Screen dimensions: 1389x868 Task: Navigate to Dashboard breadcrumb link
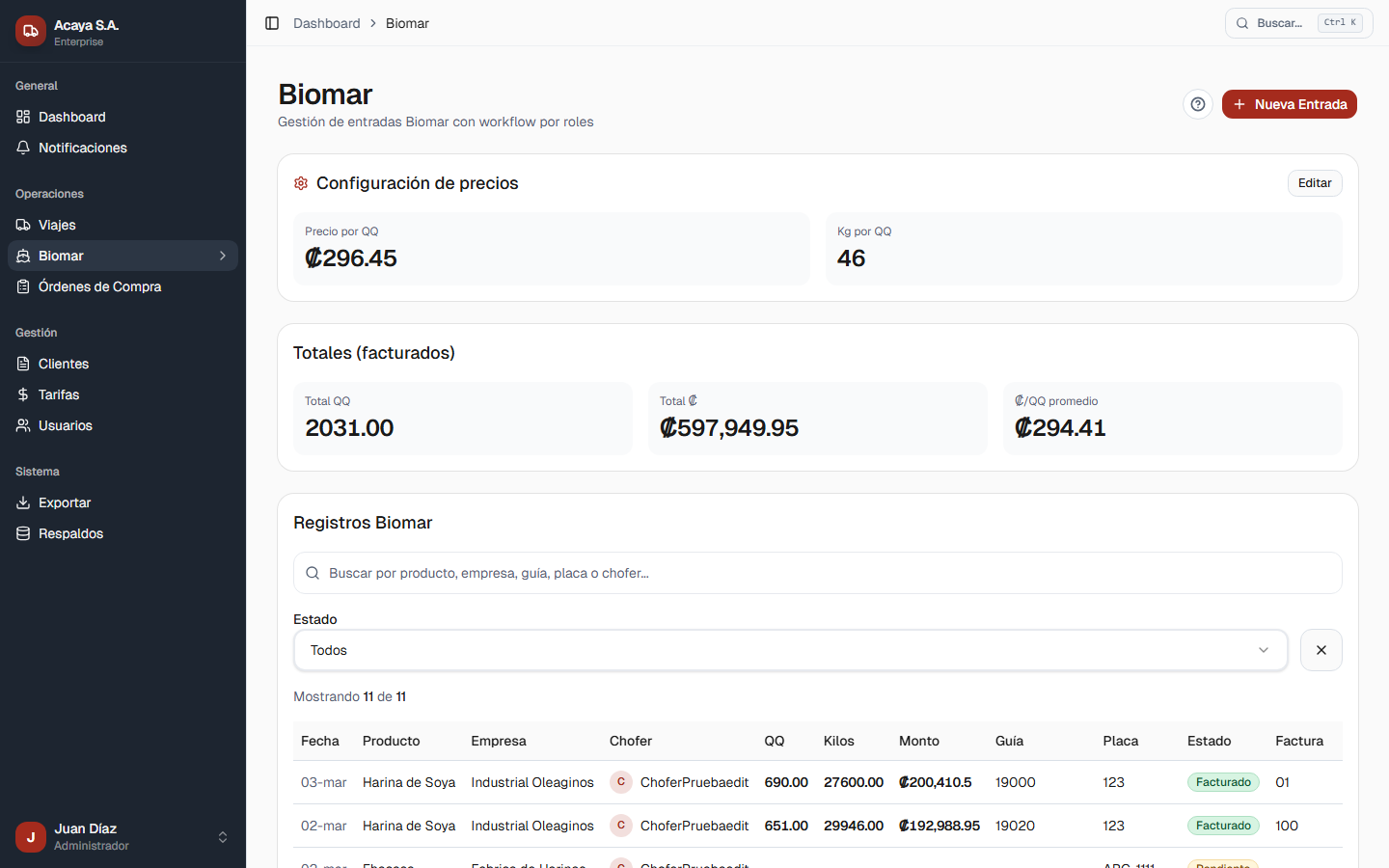click(x=326, y=23)
